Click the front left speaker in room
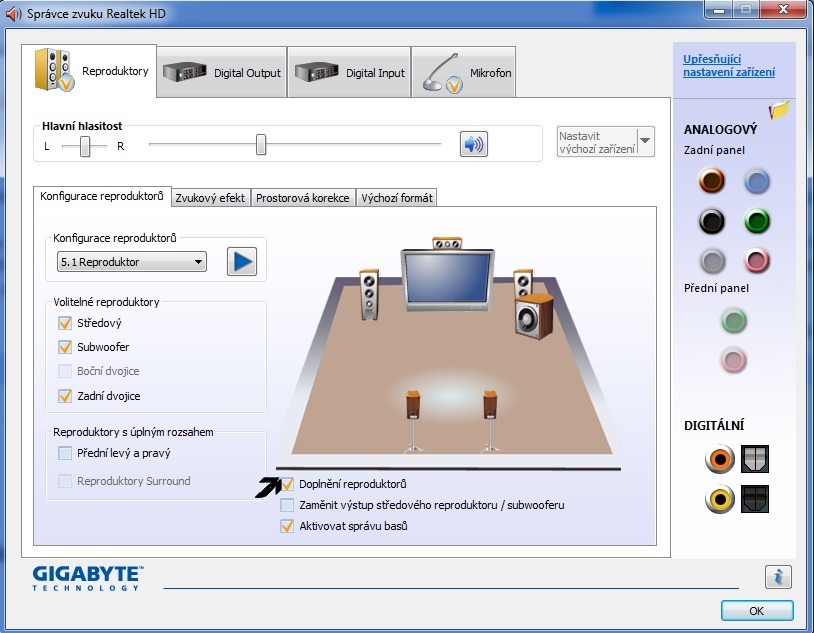This screenshot has height=633, width=814. click(x=369, y=294)
